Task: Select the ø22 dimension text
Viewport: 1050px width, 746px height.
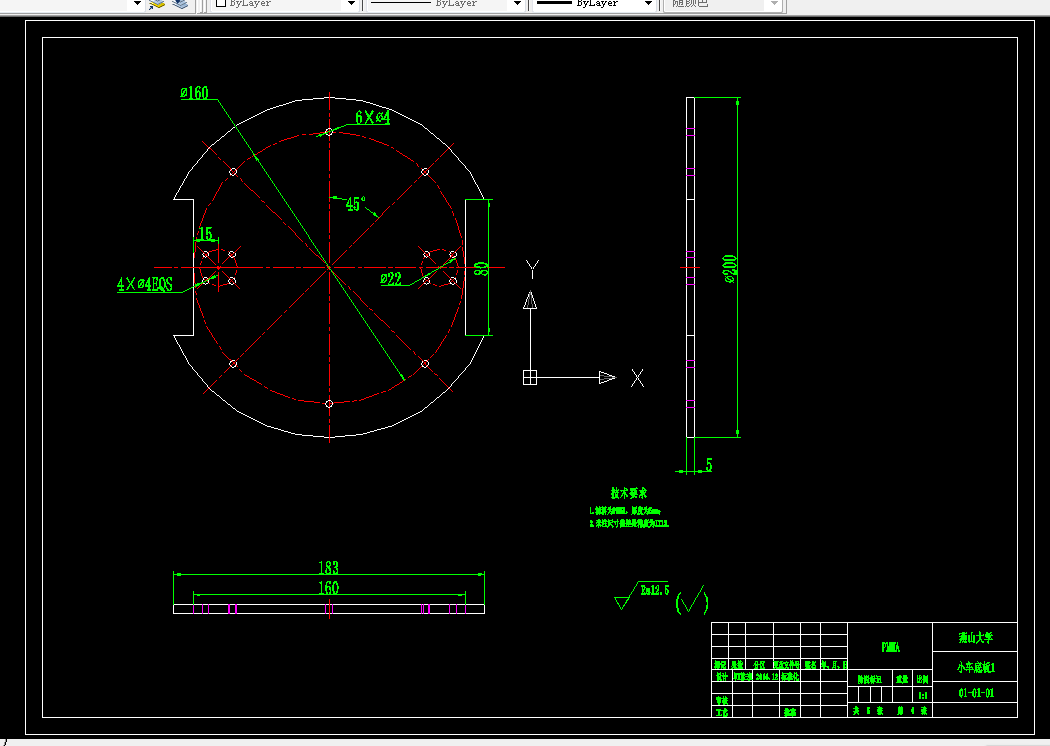Action: pos(391,279)
